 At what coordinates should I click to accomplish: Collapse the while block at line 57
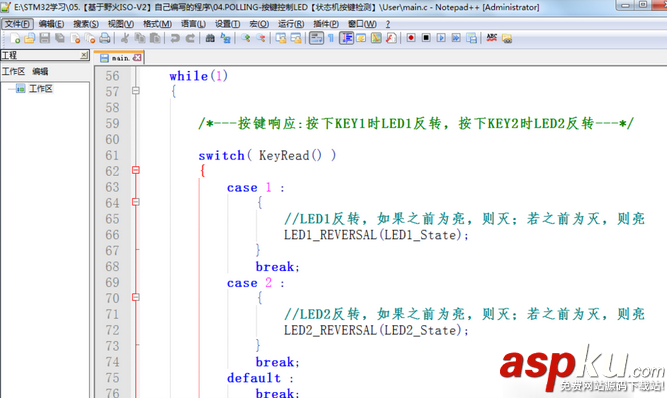pos(135,91)
